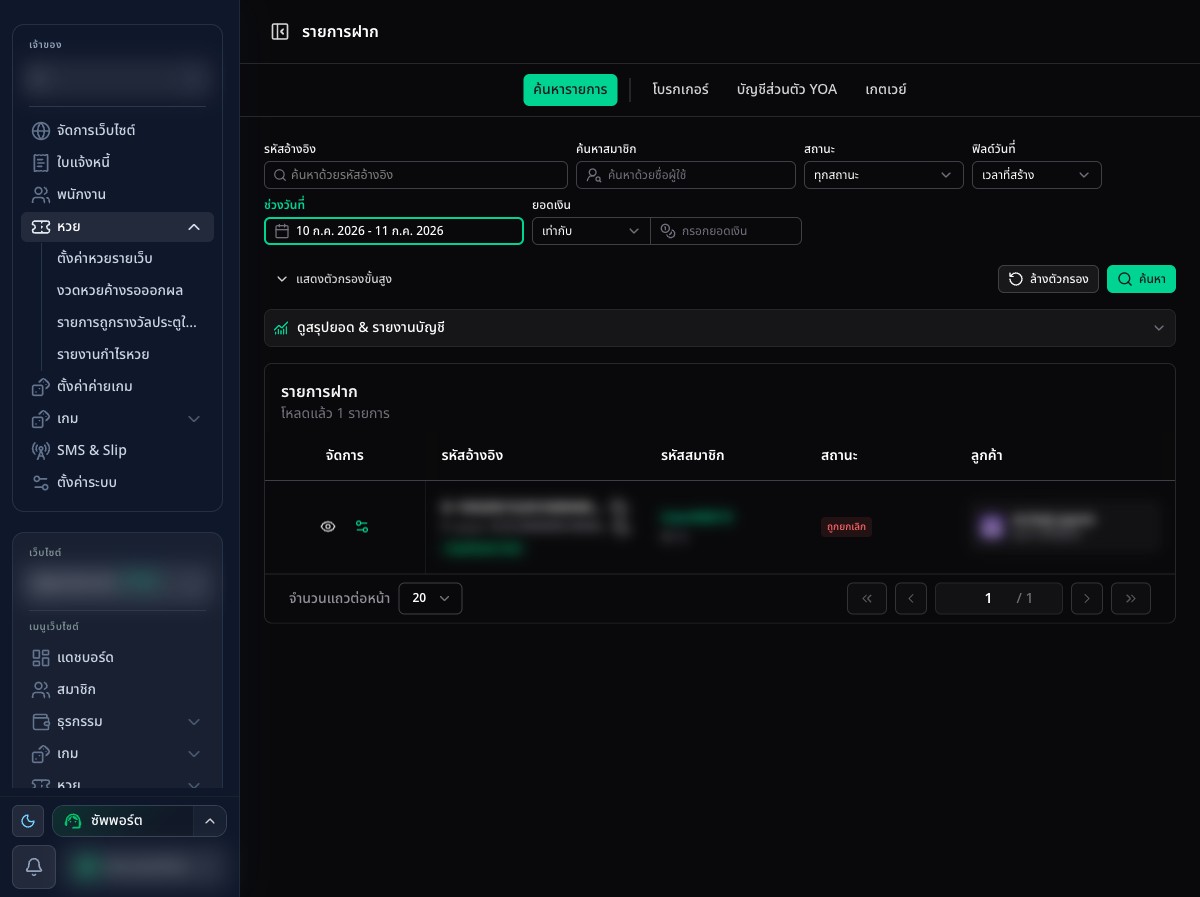Screen dimensions: 1200x897
Task: Go to แดชบอร์ด dashboard item
Action: click(x=117, y=658)
